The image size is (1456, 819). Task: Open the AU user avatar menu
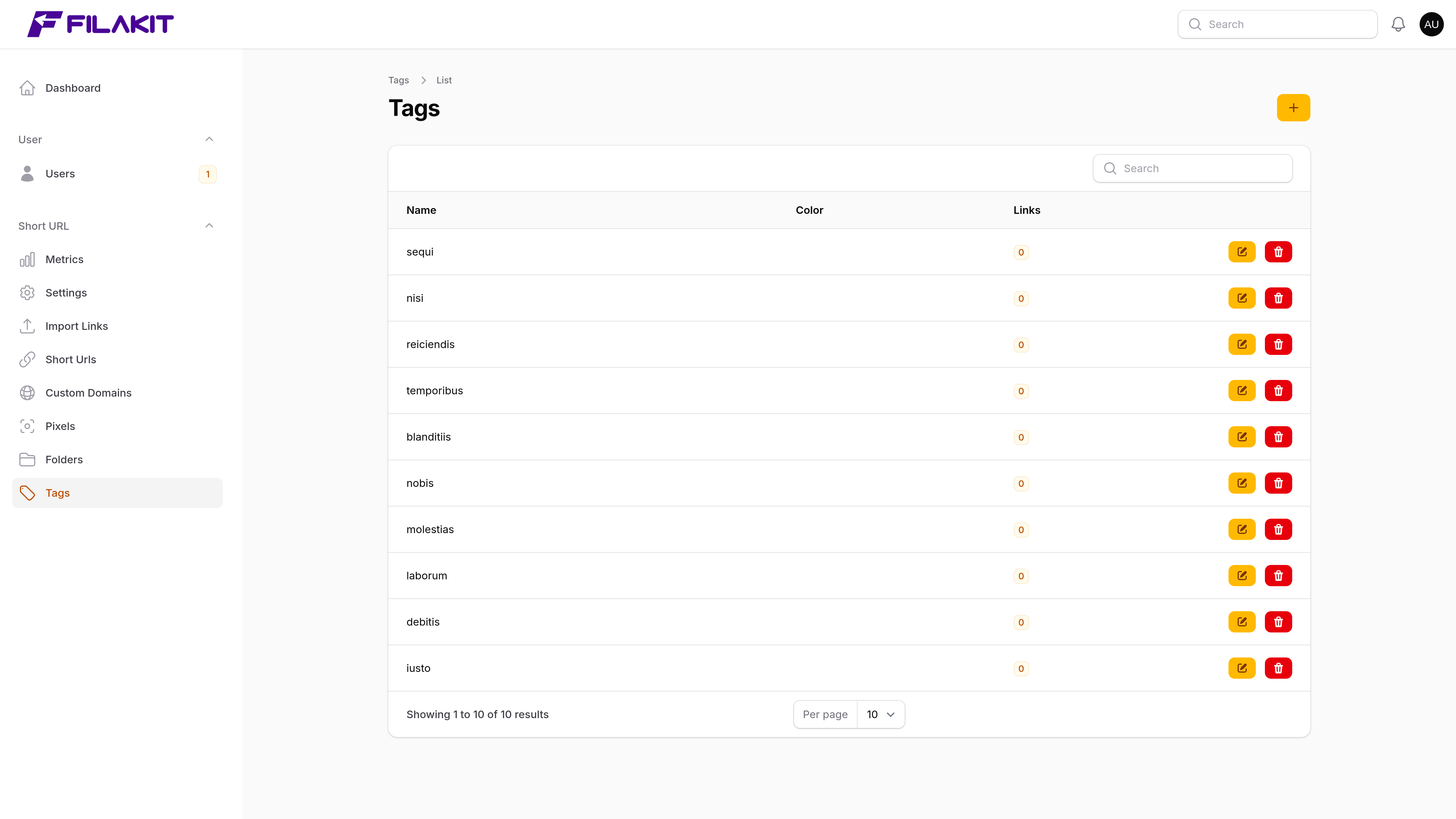coord(1431,24)
